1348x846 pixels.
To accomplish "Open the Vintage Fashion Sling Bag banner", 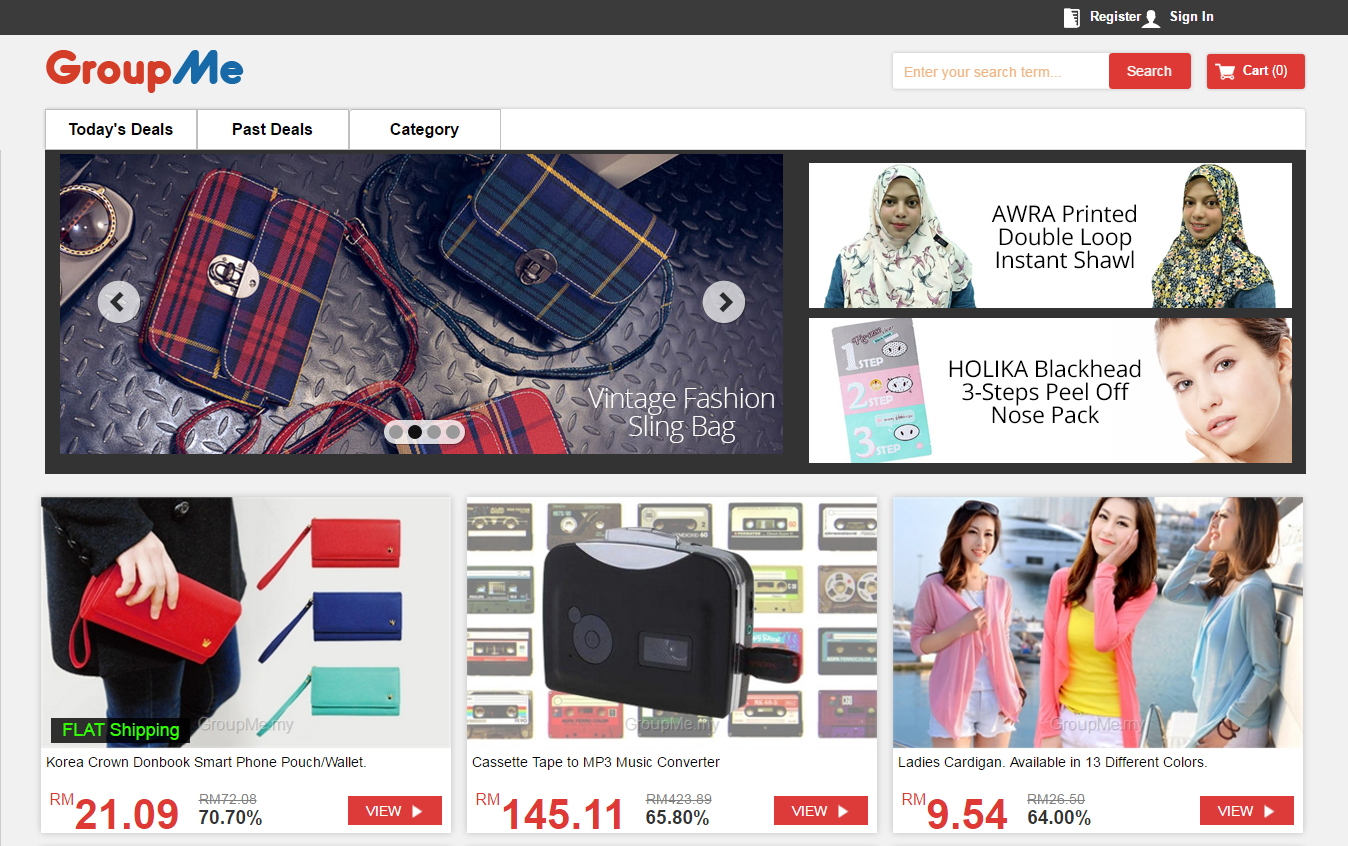I will click(x=421, y=304).
